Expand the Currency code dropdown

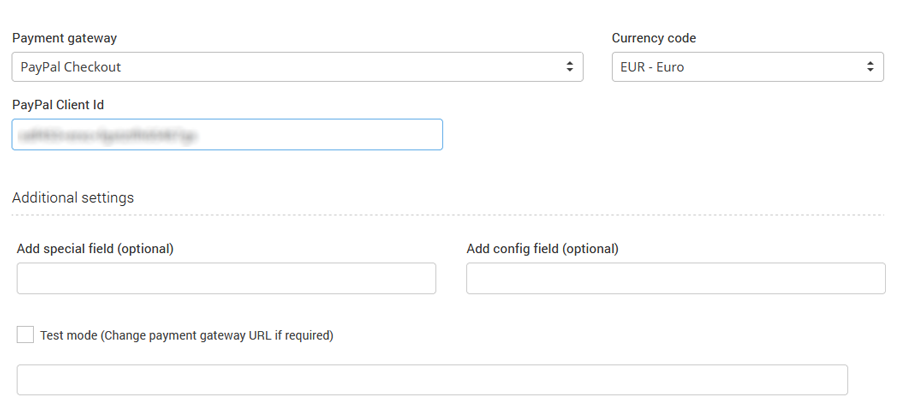[747, 67]
